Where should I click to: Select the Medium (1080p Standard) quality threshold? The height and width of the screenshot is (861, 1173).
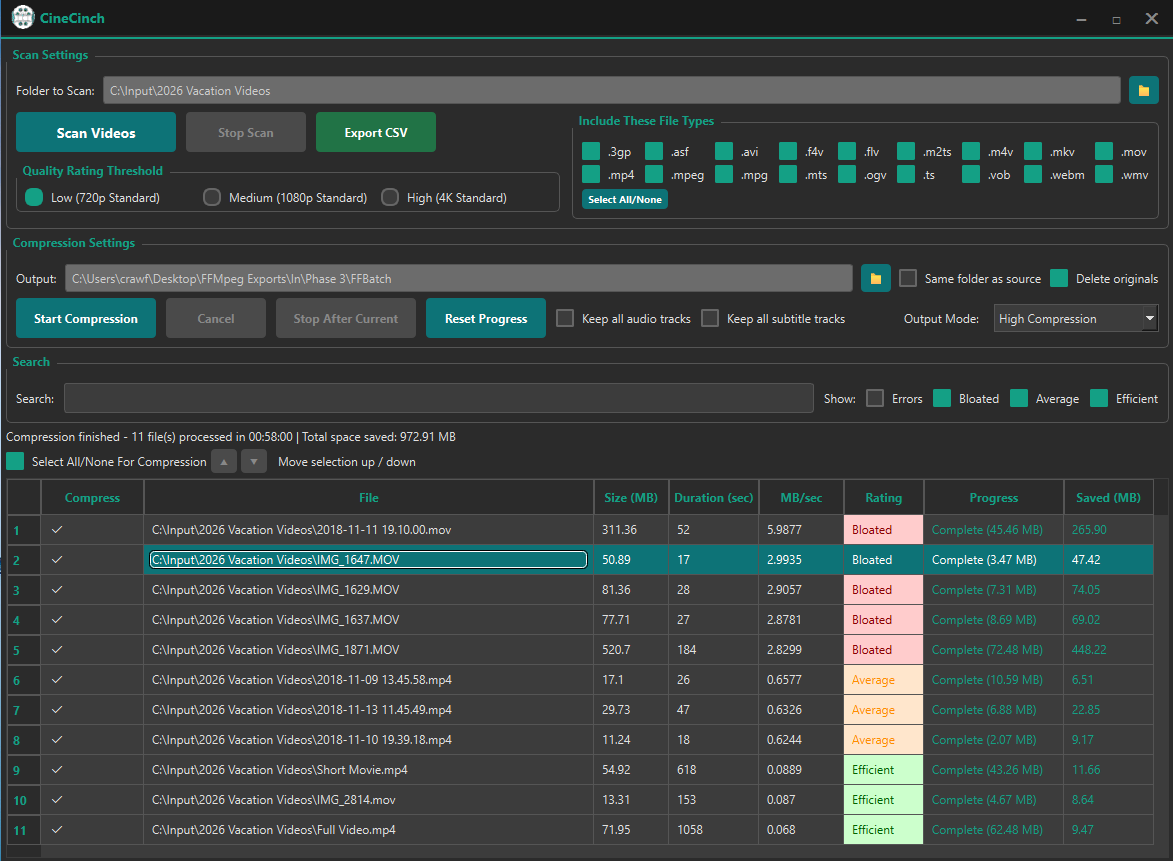pyautogui.click(x=211, y=197)
